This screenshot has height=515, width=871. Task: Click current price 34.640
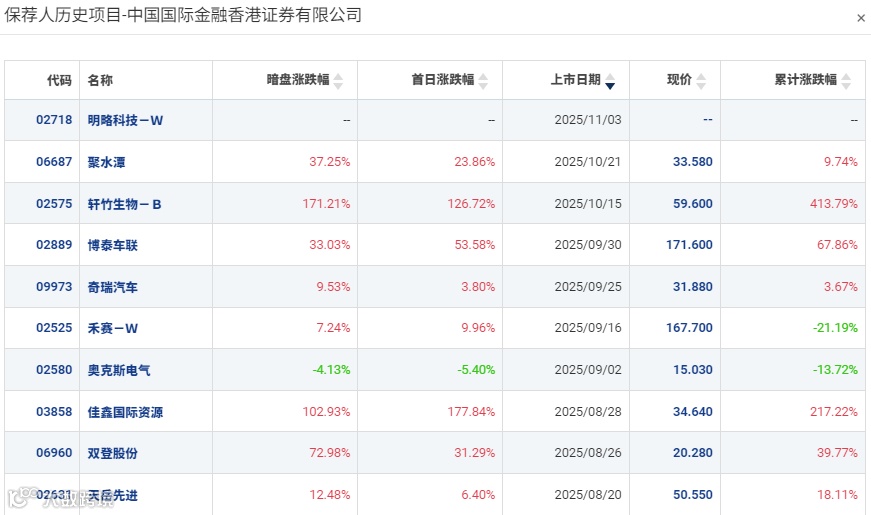click(693, 412)
